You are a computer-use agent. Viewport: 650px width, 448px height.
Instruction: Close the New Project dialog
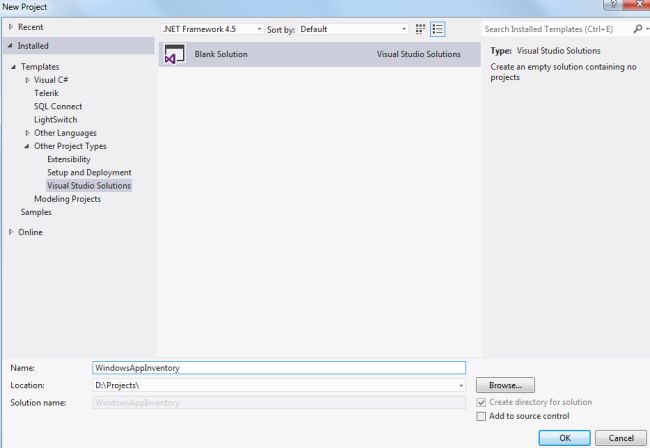coord(640,4)
